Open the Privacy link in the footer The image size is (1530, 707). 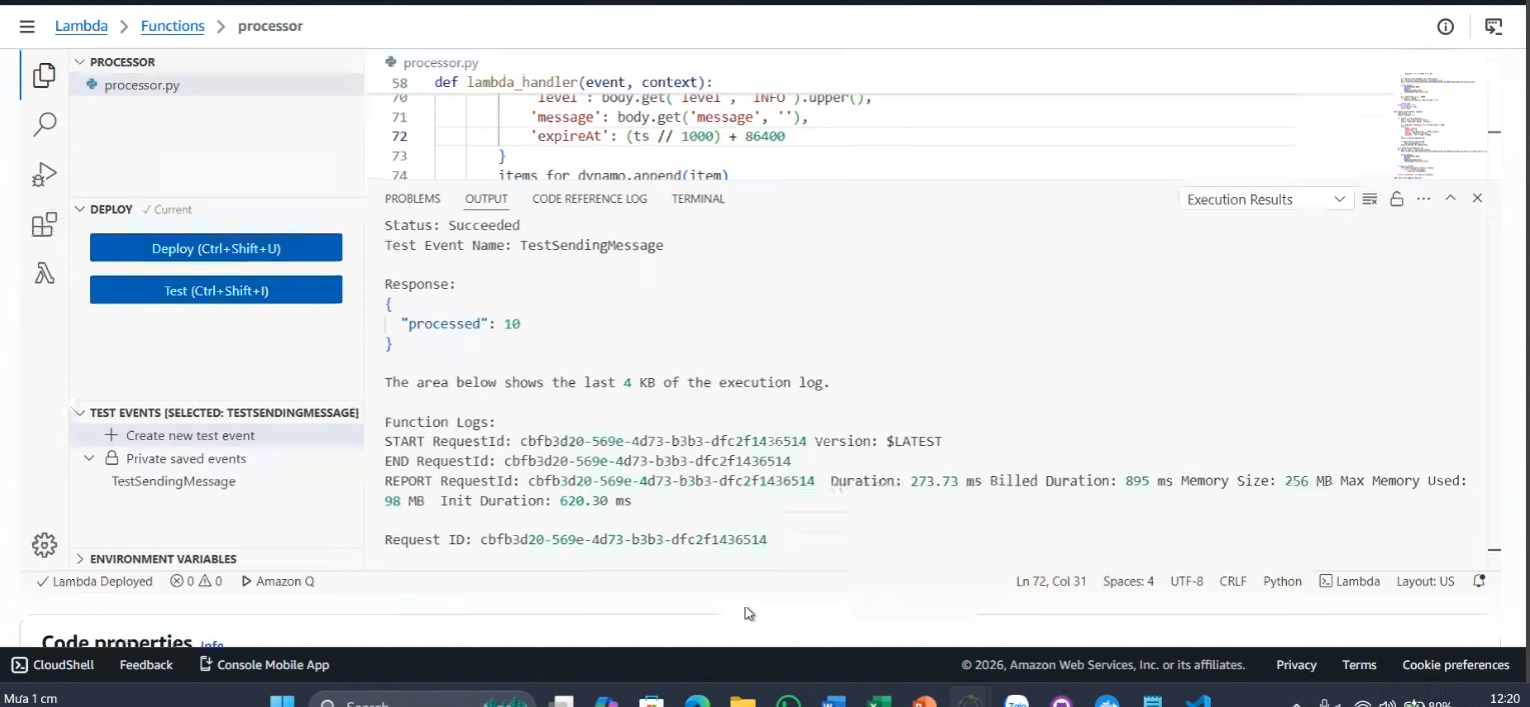click(1296, 665)
